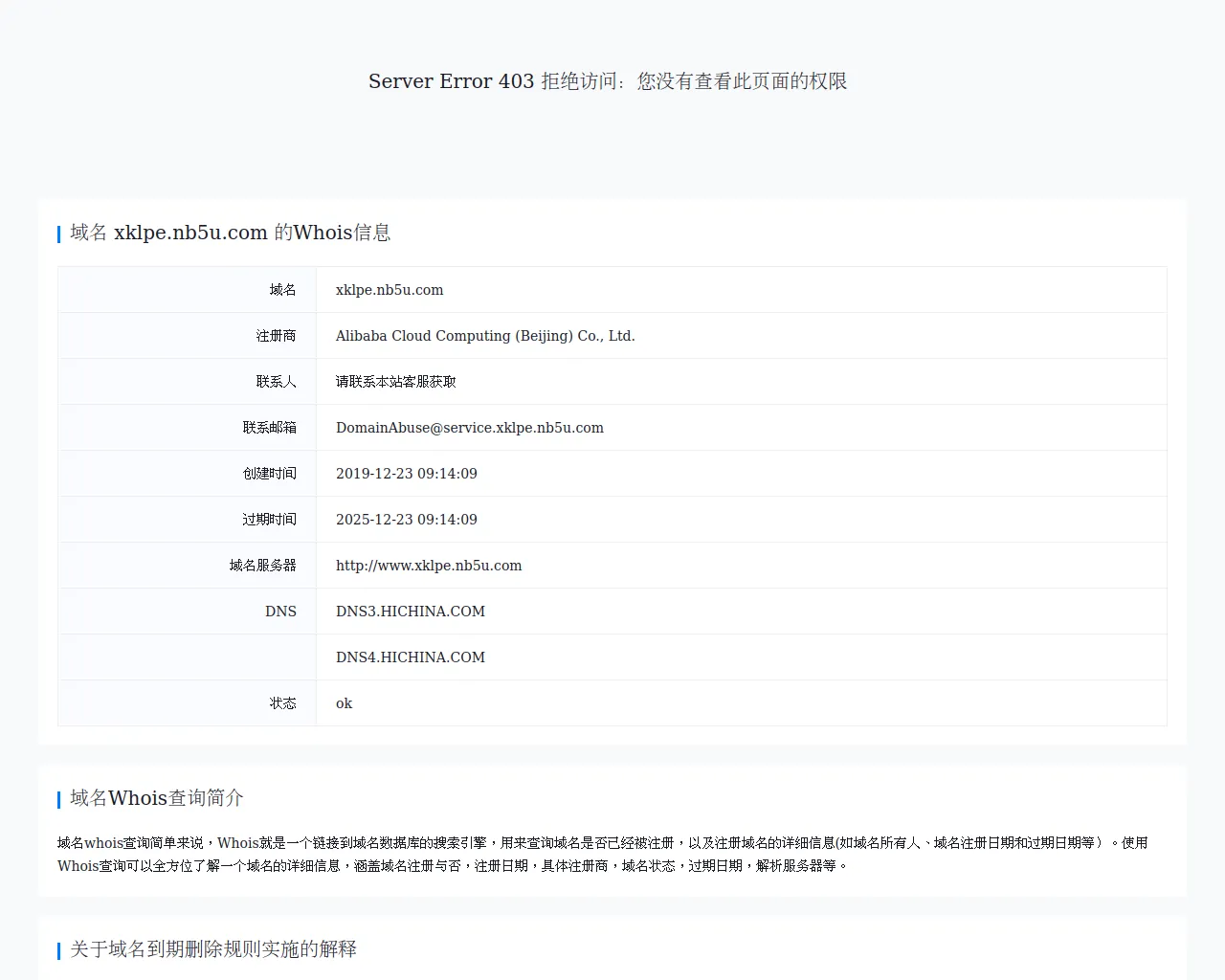Click the 创建时间 date 2019-12-23

tap(406, 473)
